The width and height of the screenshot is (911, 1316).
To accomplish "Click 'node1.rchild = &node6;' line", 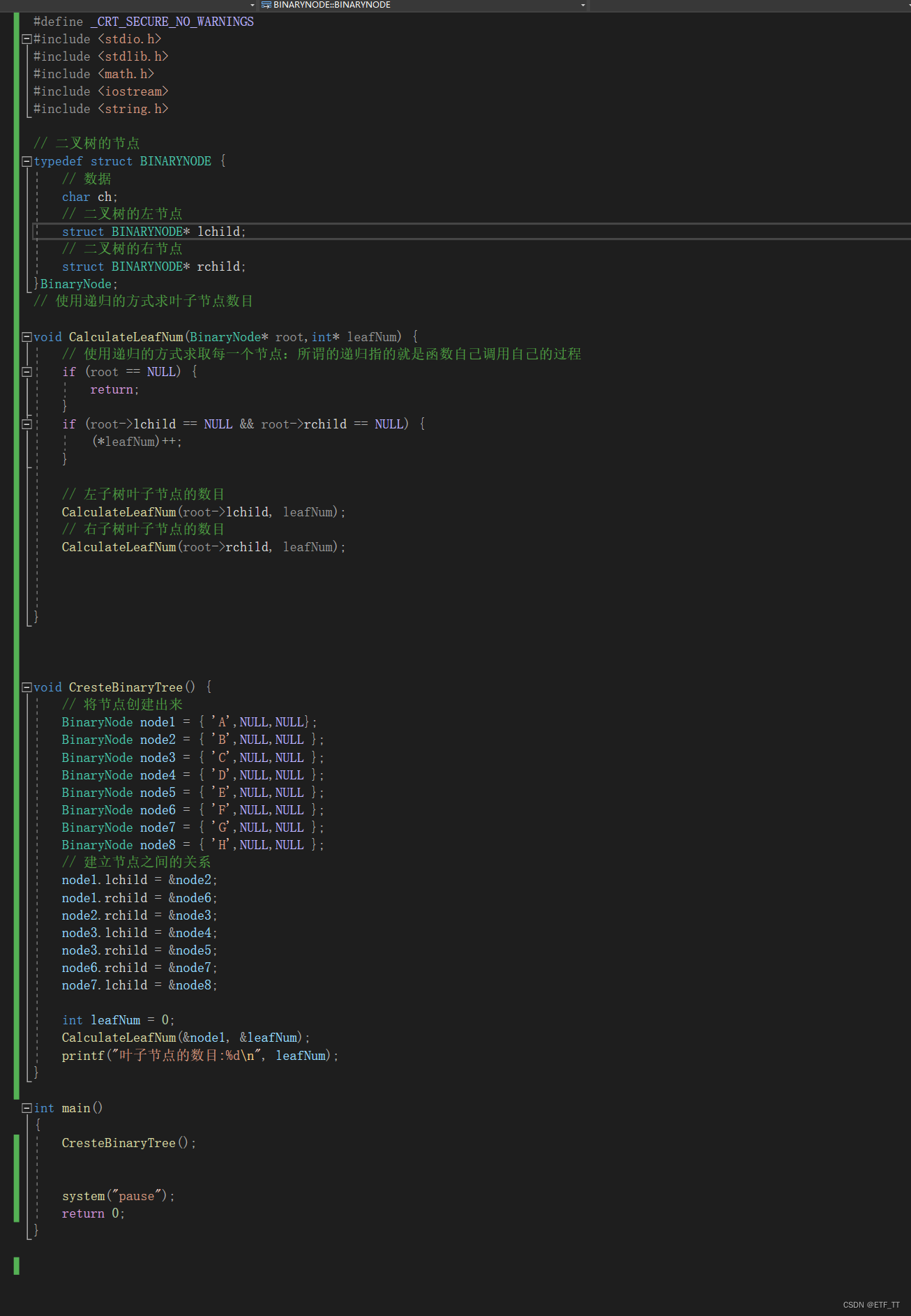I will coord(140,898).
